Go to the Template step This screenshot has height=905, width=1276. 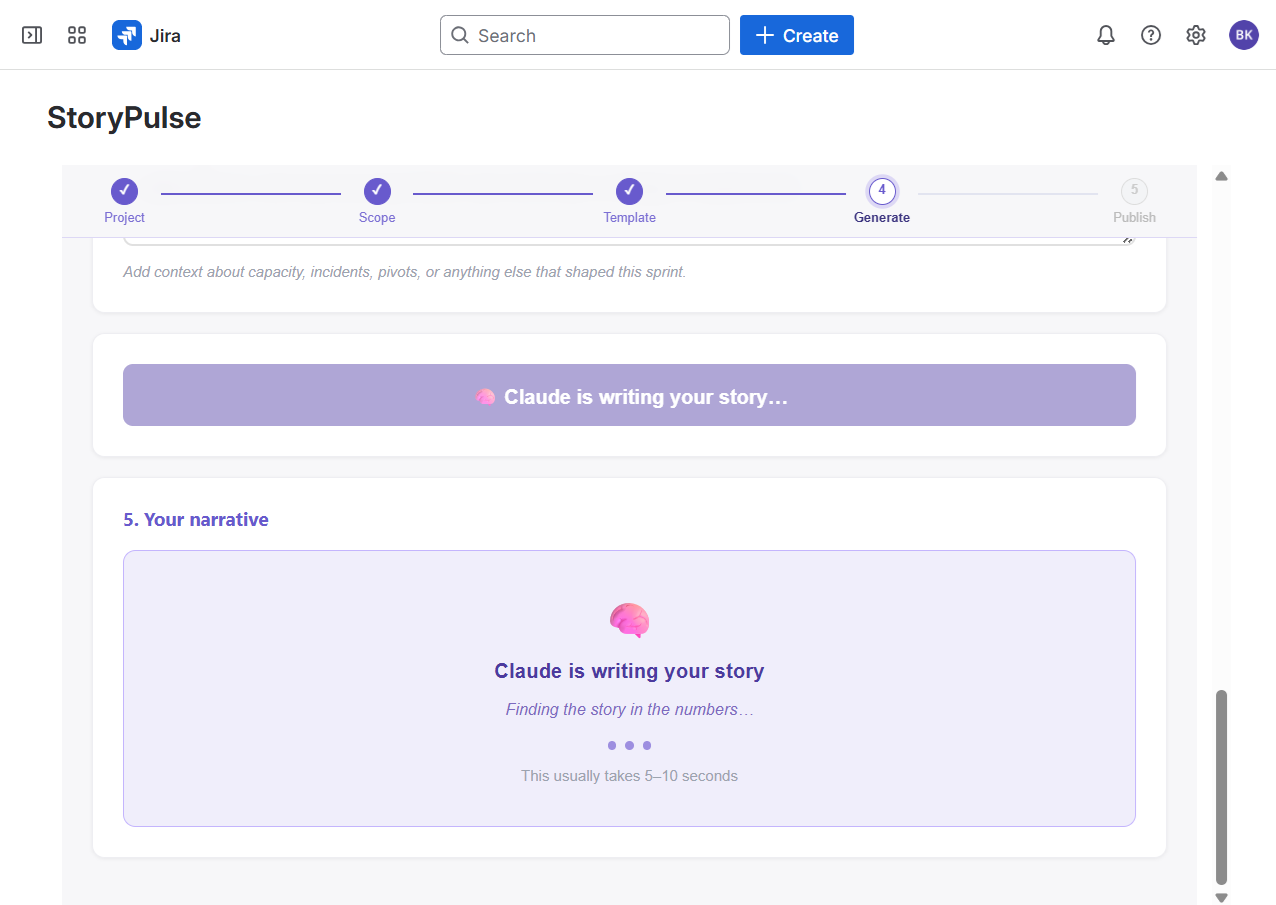point(629,200)
